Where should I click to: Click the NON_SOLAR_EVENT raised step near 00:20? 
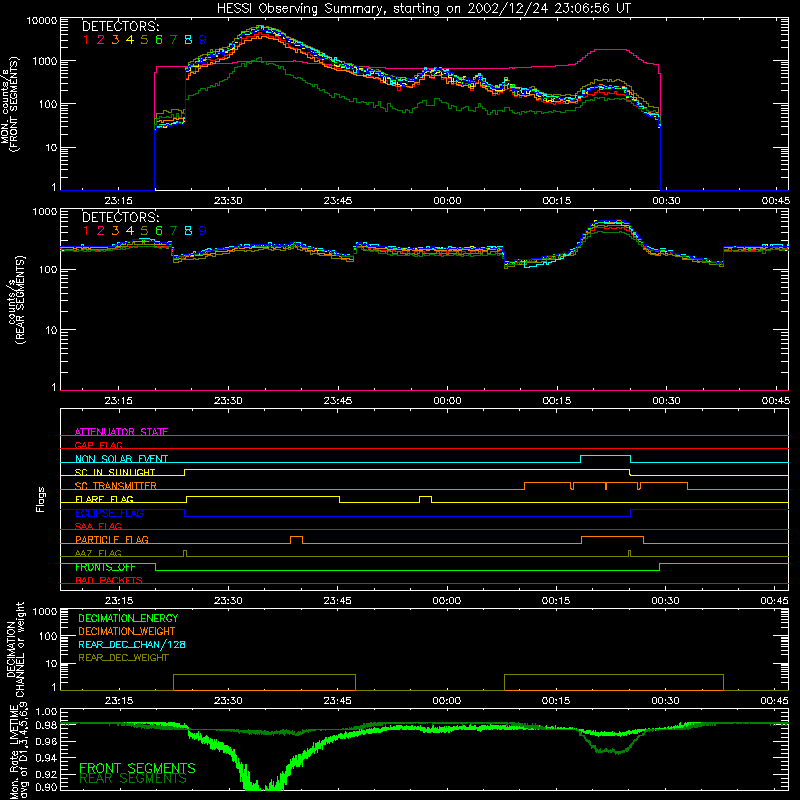pos(606,459)
